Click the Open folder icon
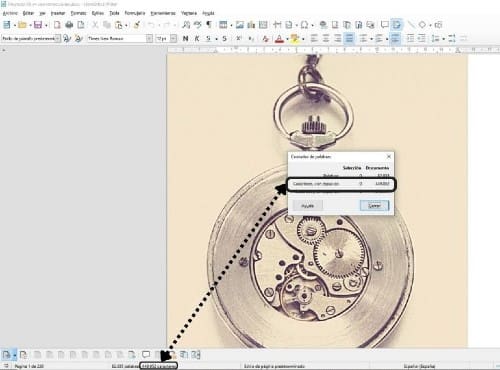 coord(22,25)
